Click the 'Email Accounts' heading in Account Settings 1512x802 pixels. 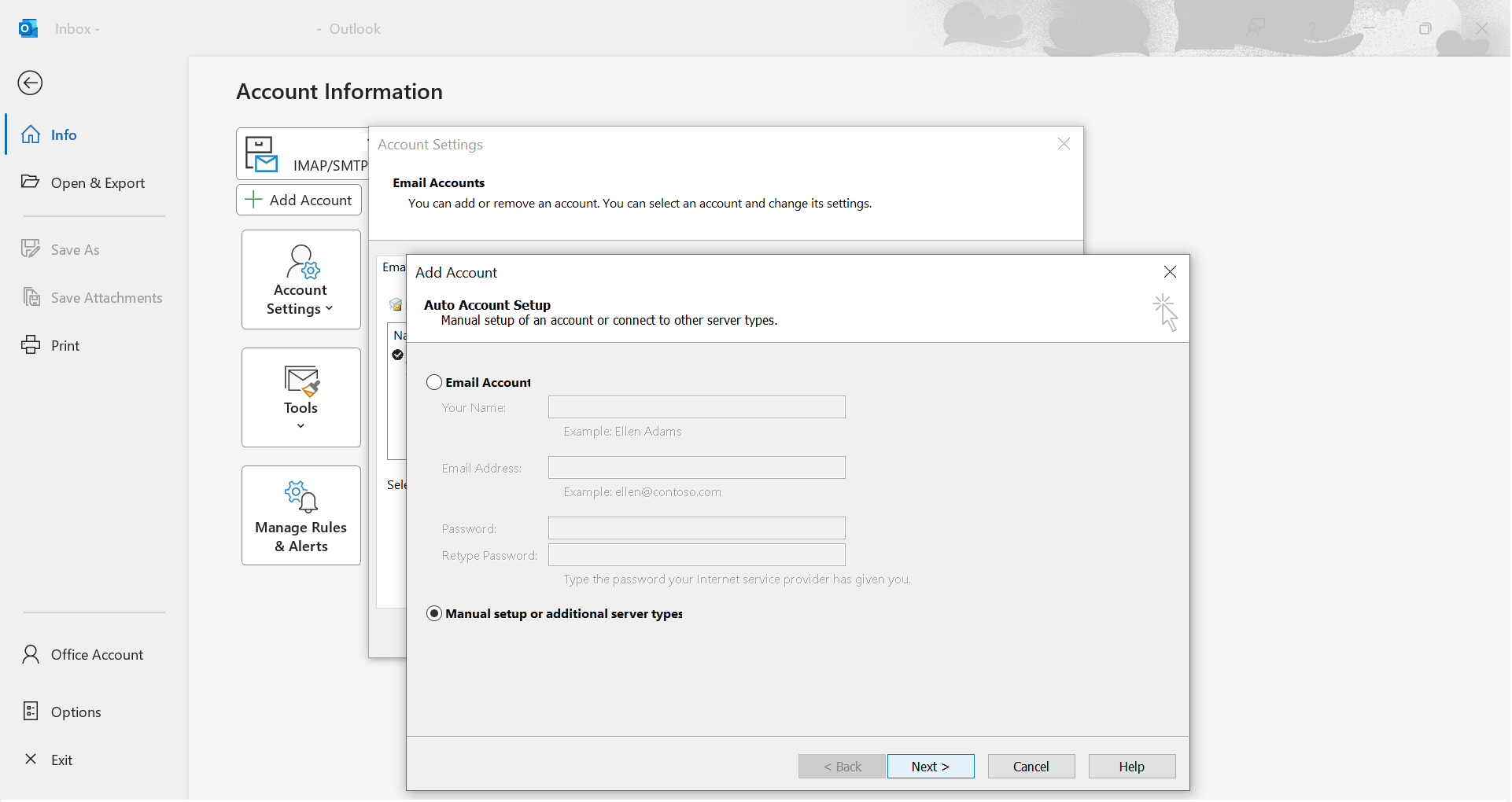439,182
